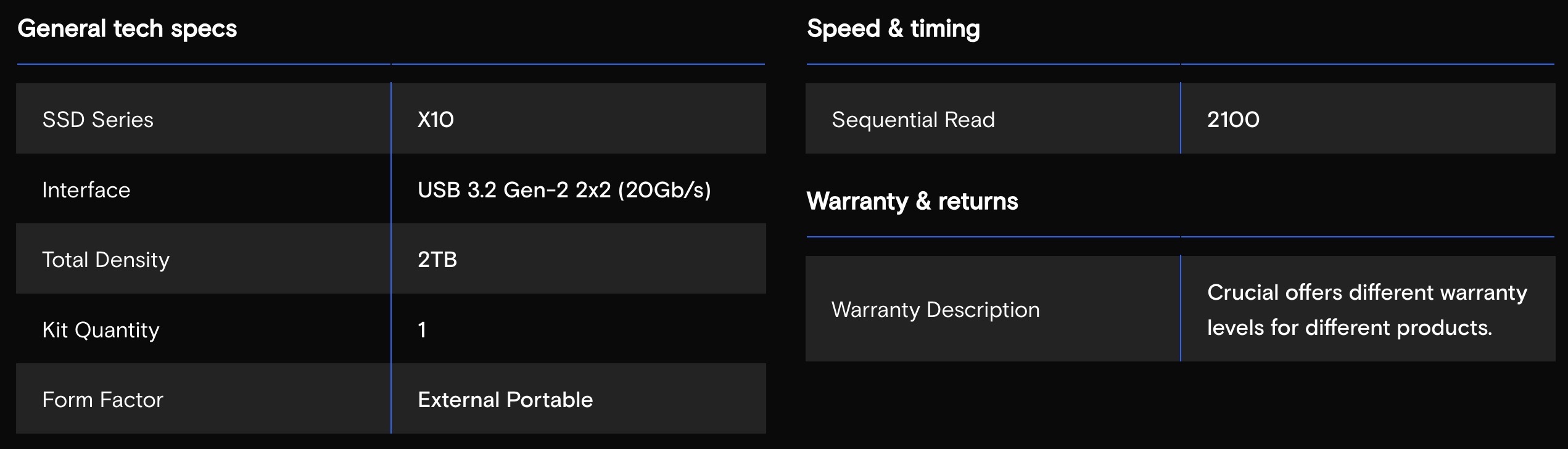Select the External Portable value
1568x449 pixels.
click(x=505, y=400)
